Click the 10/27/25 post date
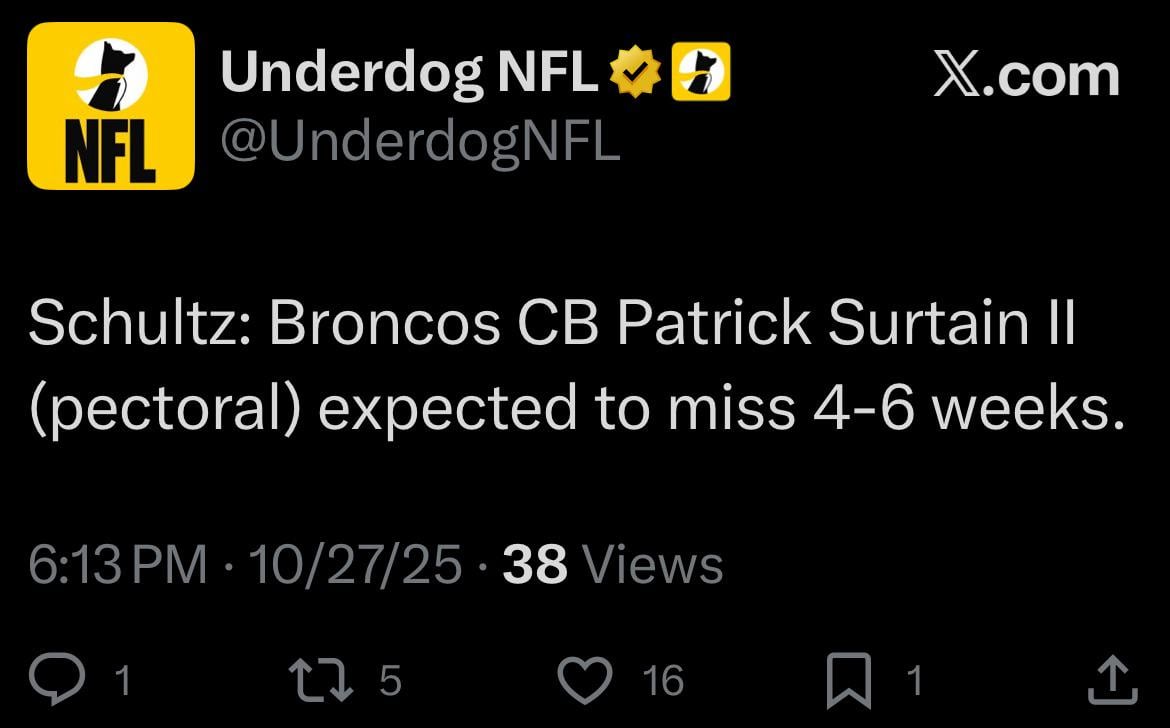 [x=355, y=565]
